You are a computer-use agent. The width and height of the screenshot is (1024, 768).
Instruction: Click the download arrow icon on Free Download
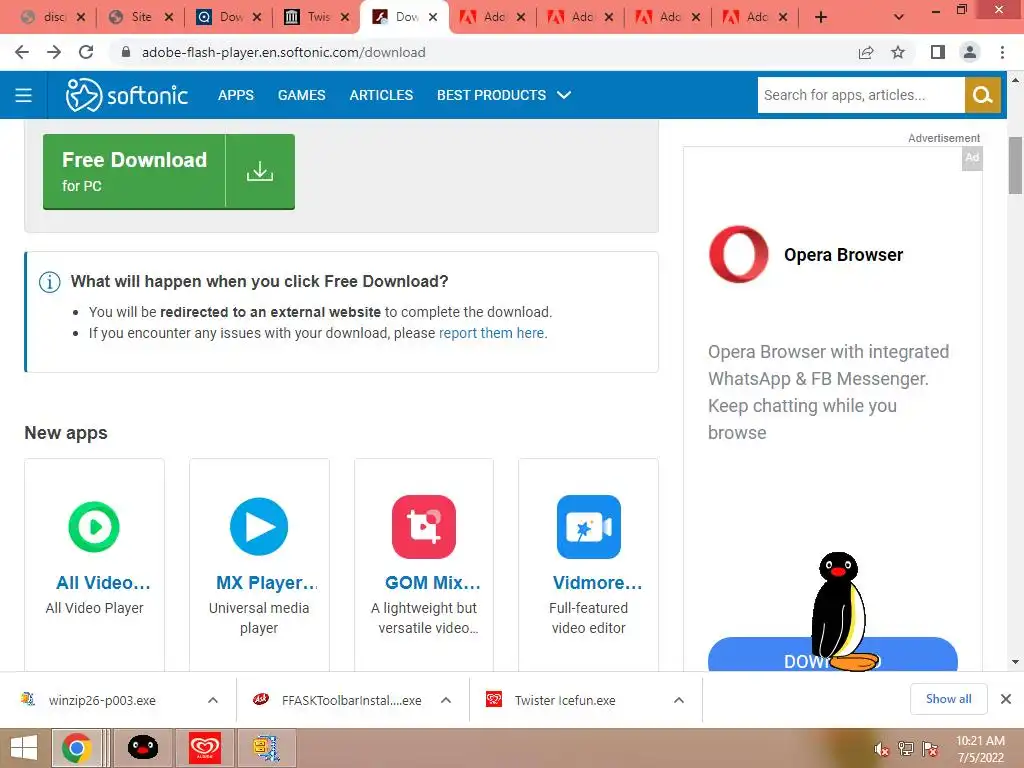[260, 171]
